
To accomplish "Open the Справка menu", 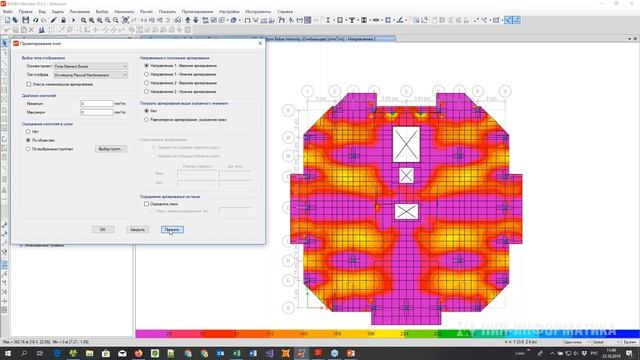I will pos(284,12).
